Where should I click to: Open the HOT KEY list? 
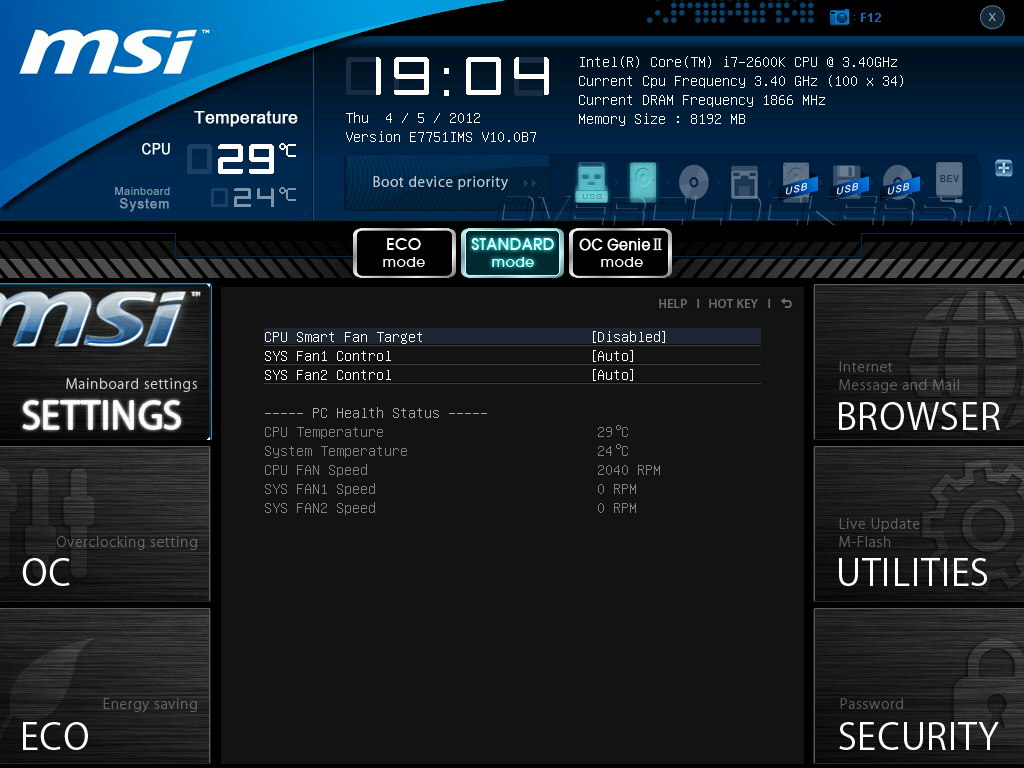[x=733, y=304]
